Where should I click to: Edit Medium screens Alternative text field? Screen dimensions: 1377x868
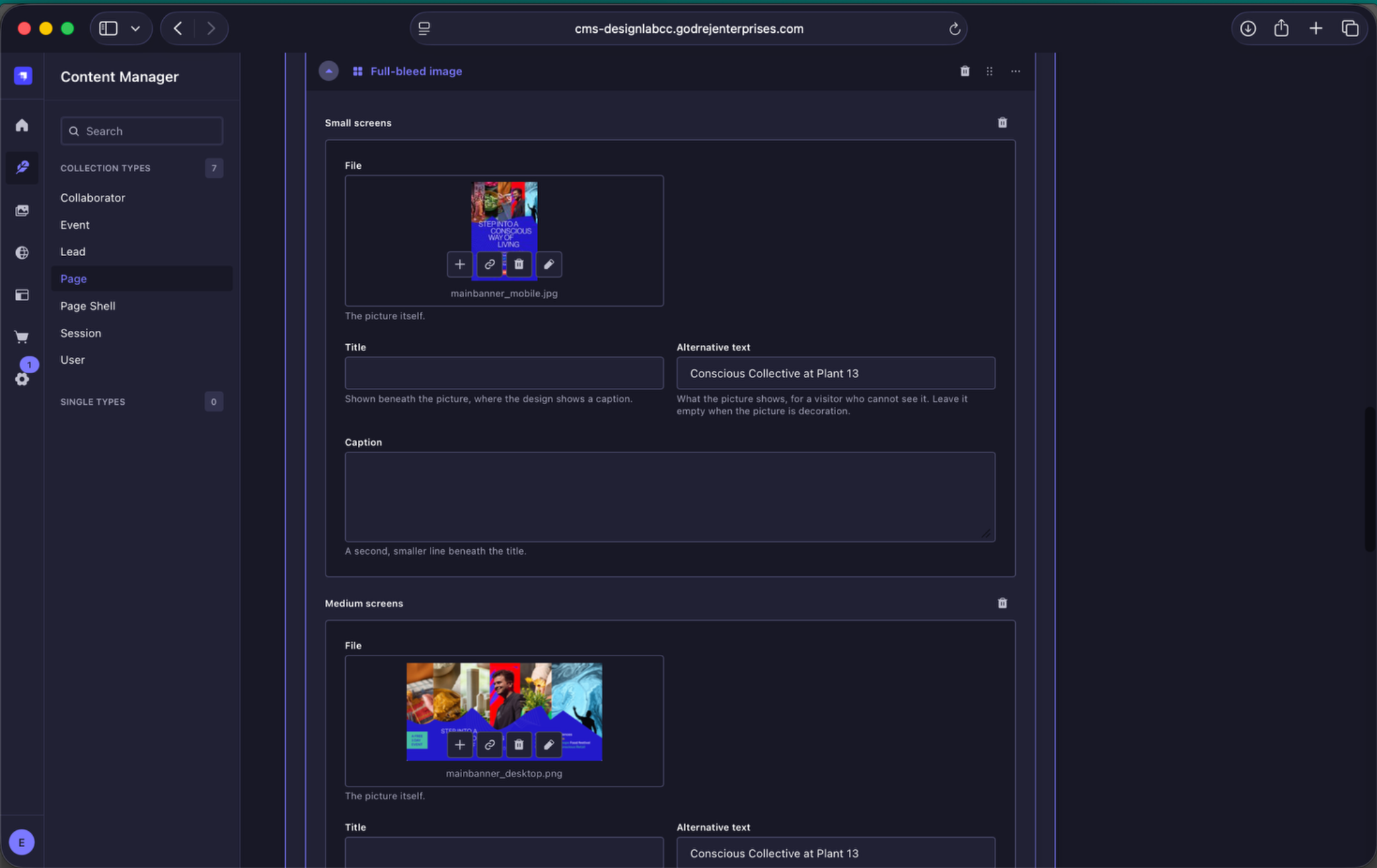[835, 852]
